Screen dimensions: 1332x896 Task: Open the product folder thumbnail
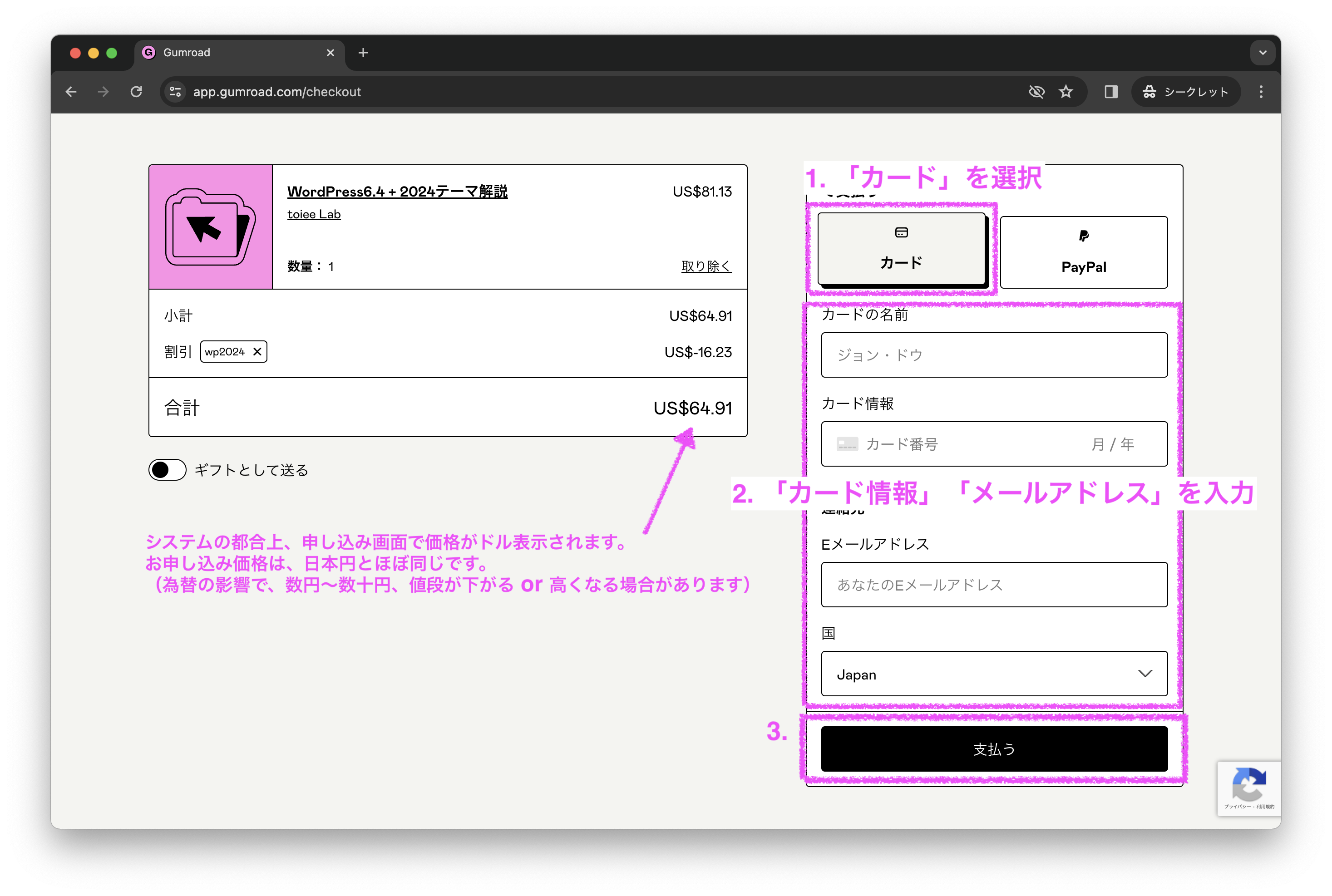tap(210, 227)
